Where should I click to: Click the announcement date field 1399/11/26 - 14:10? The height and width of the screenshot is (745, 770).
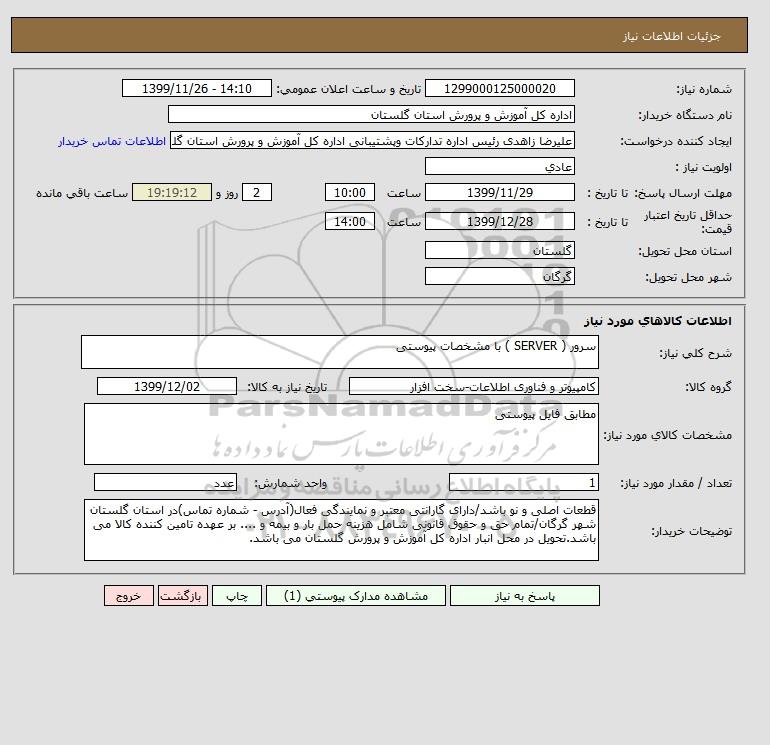point(196,88)
